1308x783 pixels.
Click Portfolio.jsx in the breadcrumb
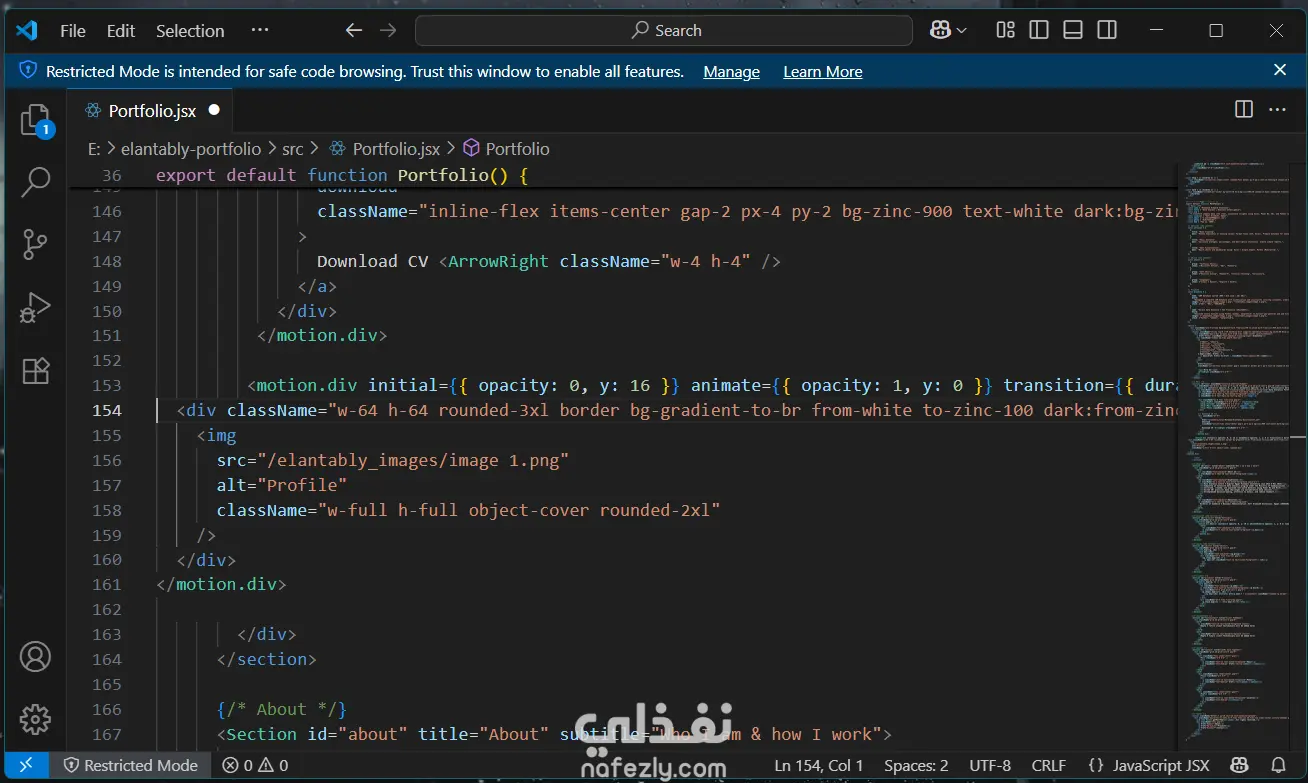(396, 149)
